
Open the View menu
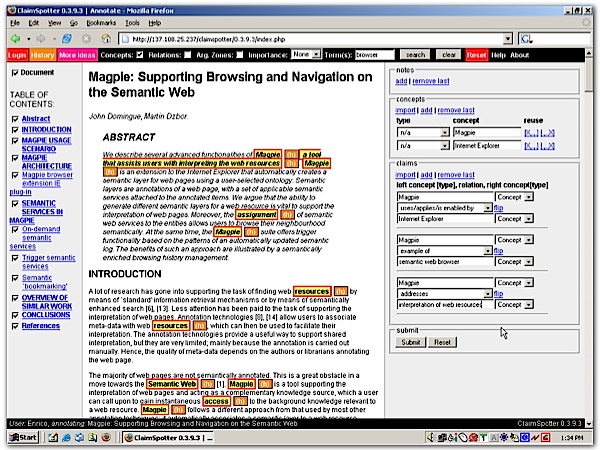pos(54,23)
